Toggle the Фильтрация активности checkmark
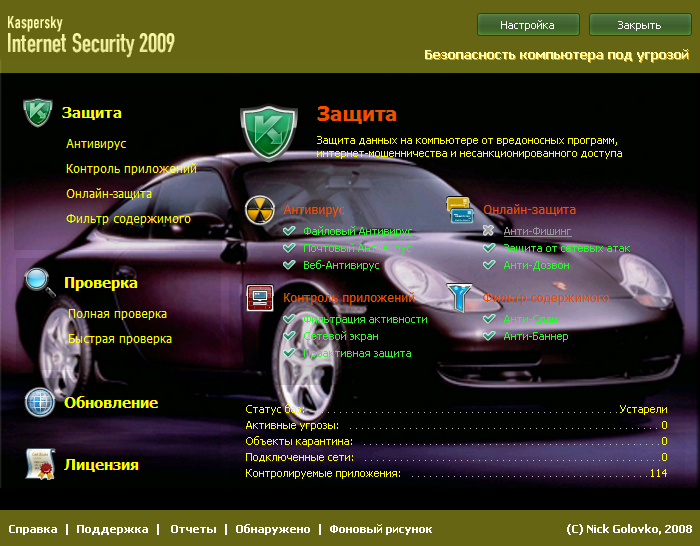This screenshot has width=700, height=546. pos(289,319)
